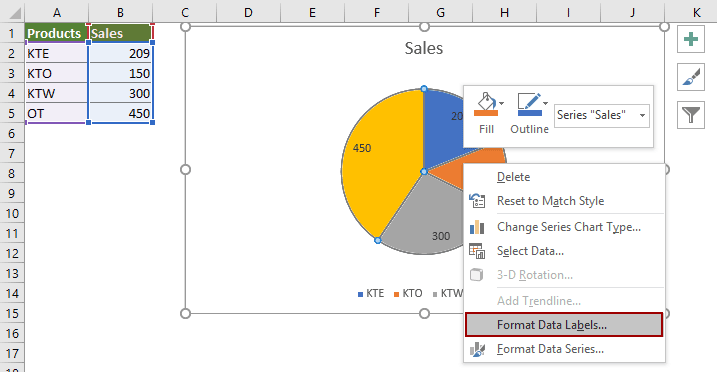The width and height of the screenshot is (717, 372).
Task: Click the chart's top-left resize handle
Action: point(185,27)
